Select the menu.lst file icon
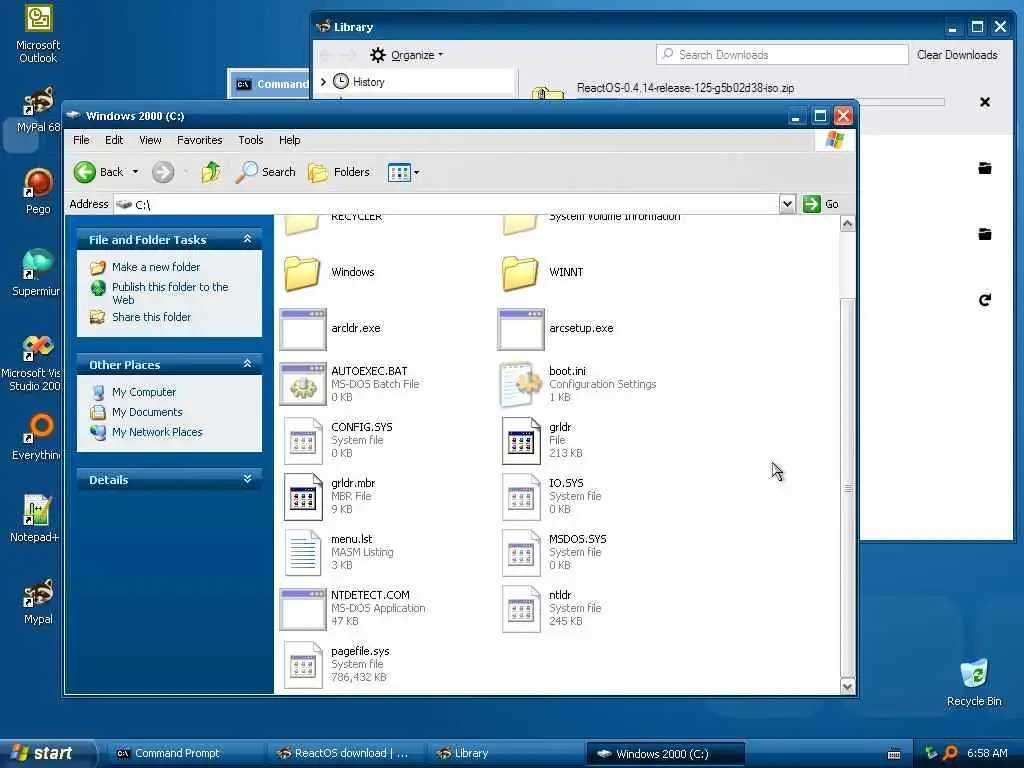Screen dimensions: 1024x768 (303, 554)
